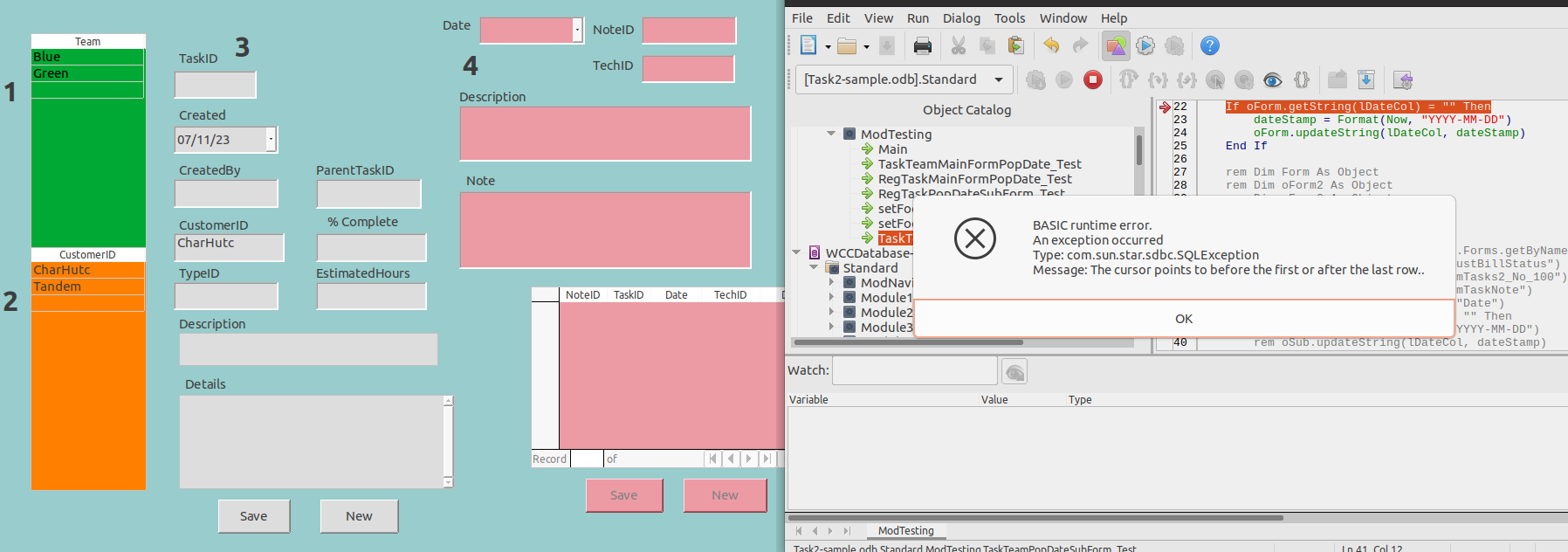Open LibreOffice Help with the question mark icon
Screen dimensions: 1568x552
pos(1210,45)
